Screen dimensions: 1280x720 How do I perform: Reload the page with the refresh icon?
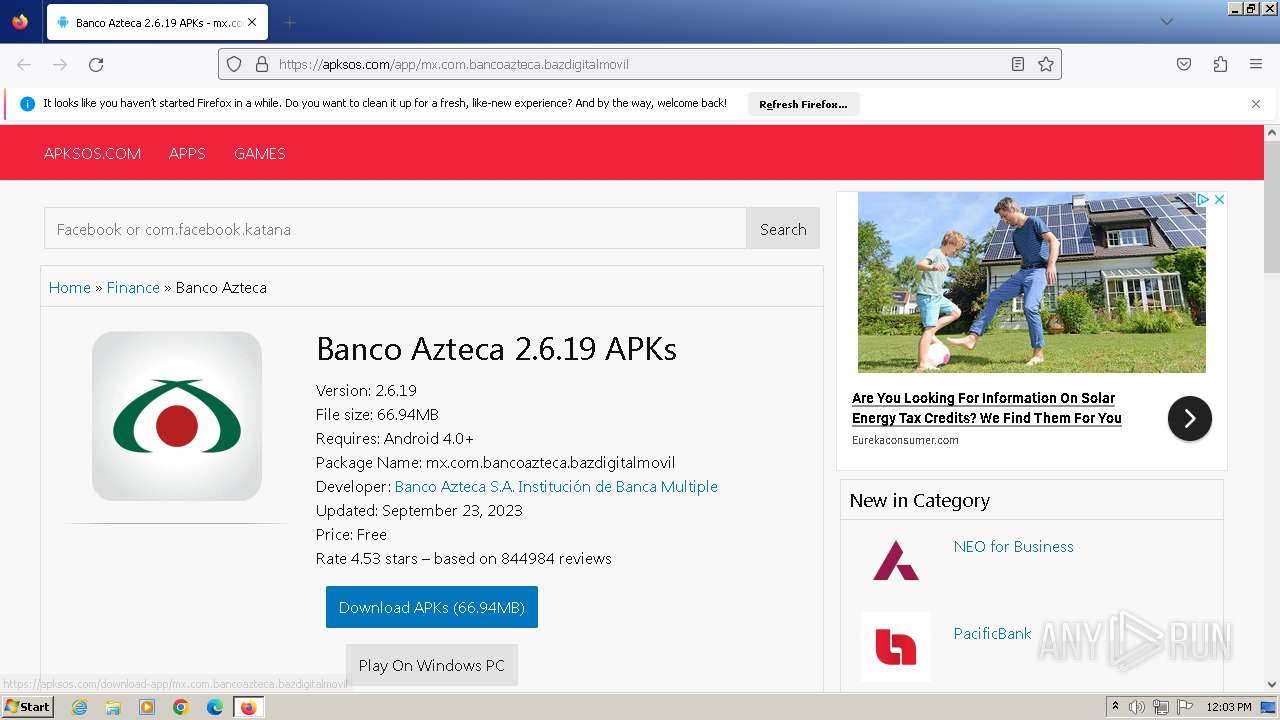pyautogui.click(x=96, y=64)
